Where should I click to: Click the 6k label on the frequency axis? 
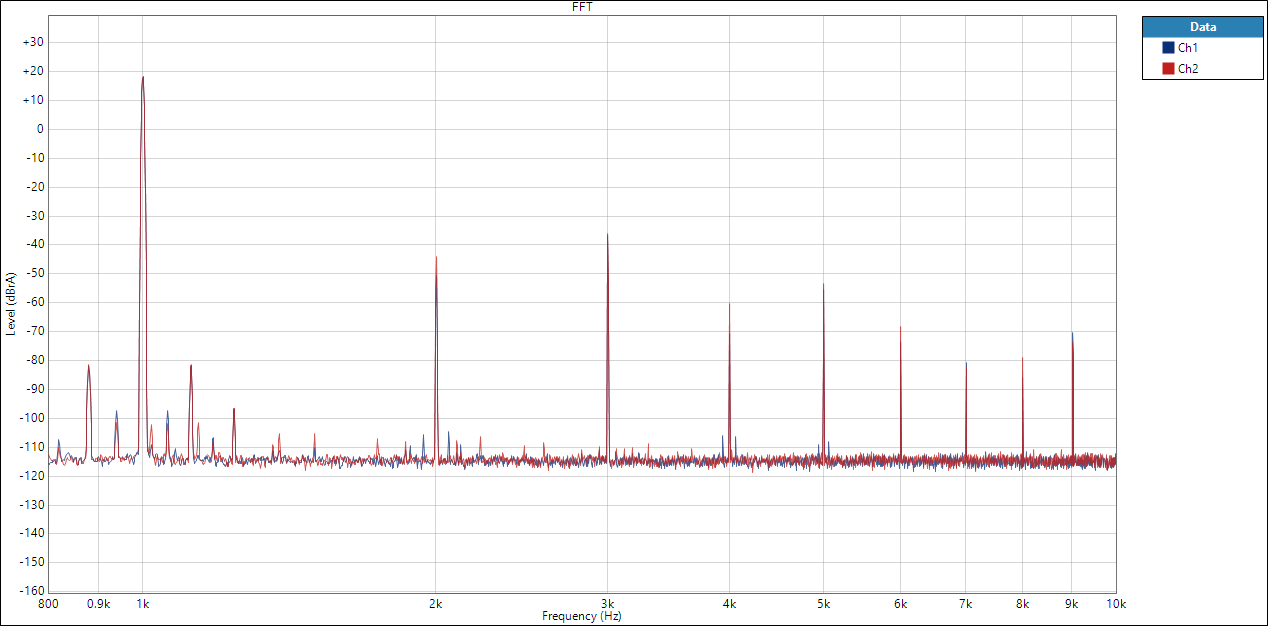900,604
